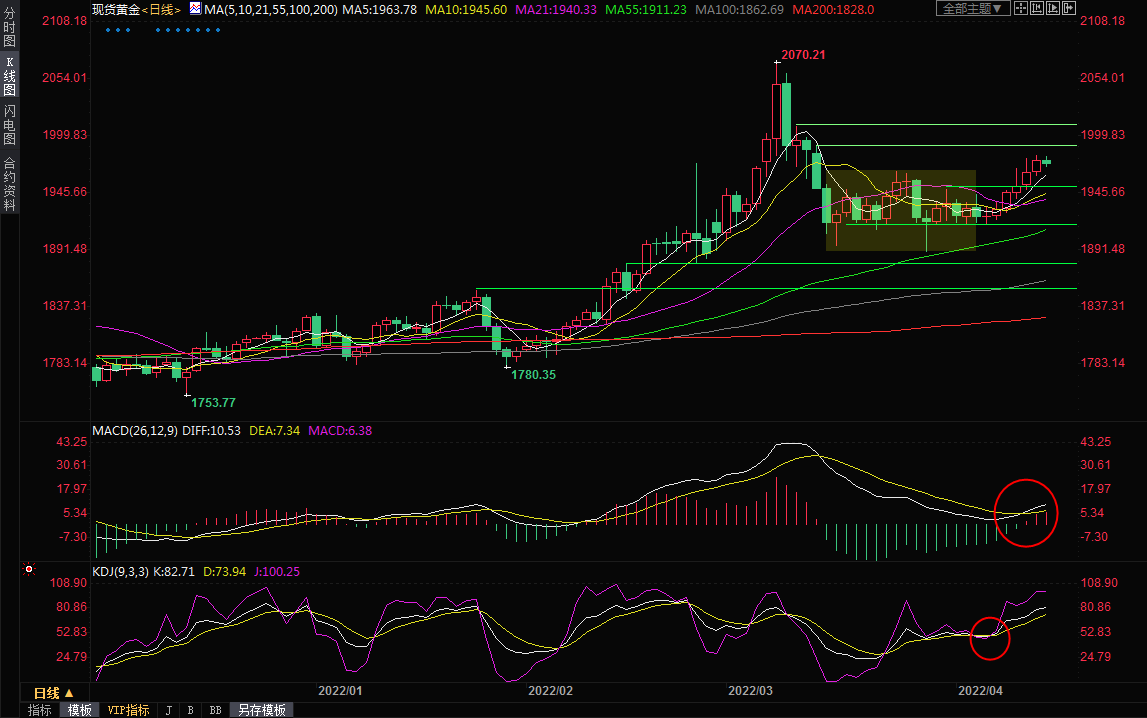Open the <日线> period dropdown beside 现货黄金

pyautogui.click(x=162, y=9)
